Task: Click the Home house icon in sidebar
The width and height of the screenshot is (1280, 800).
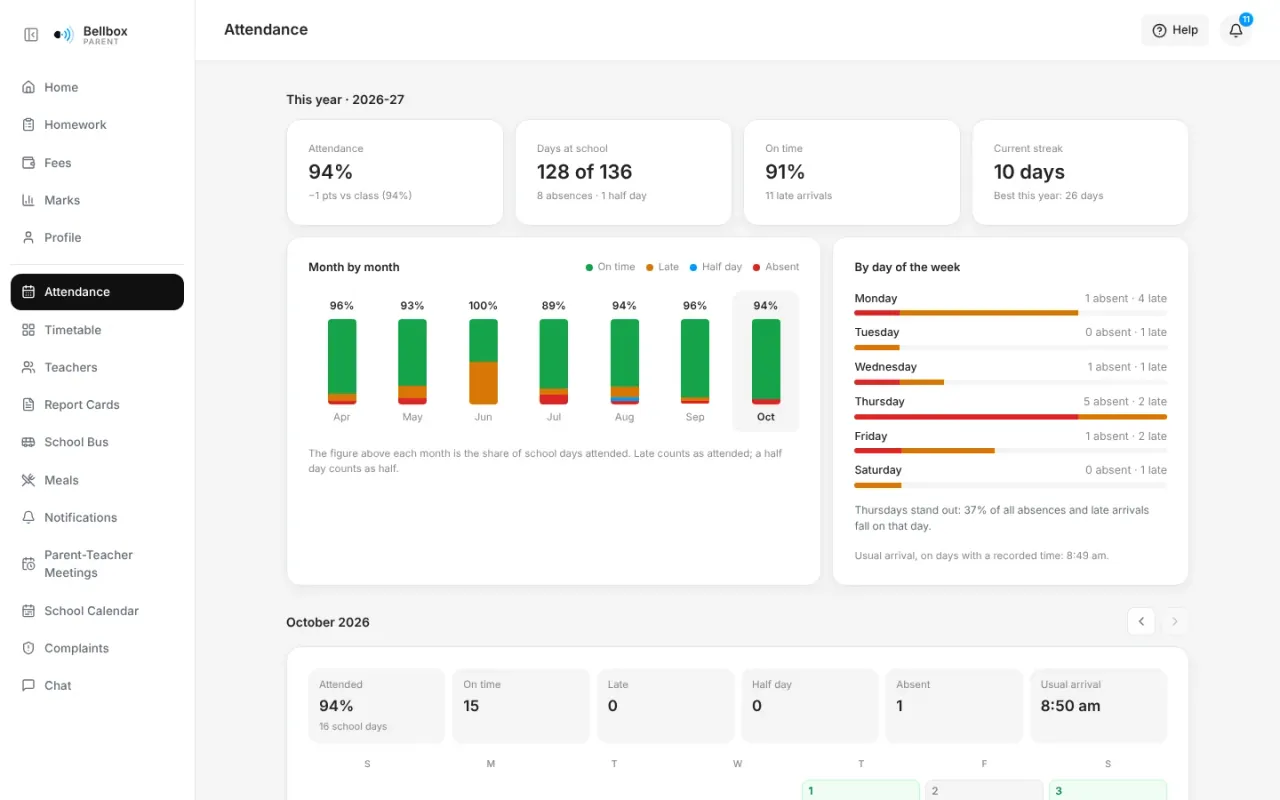Action: tap(28, 87)
